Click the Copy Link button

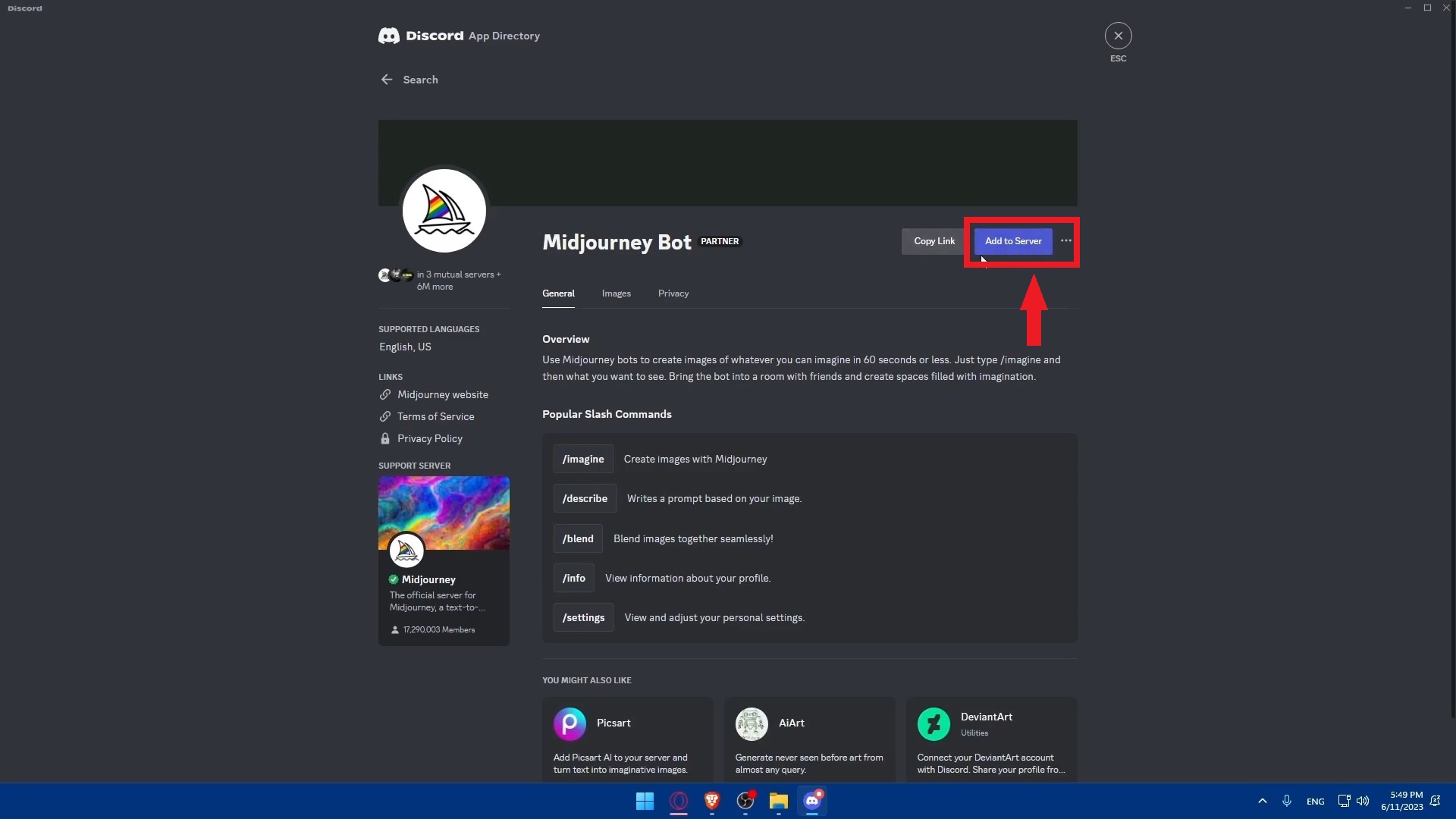pos(933,240)
